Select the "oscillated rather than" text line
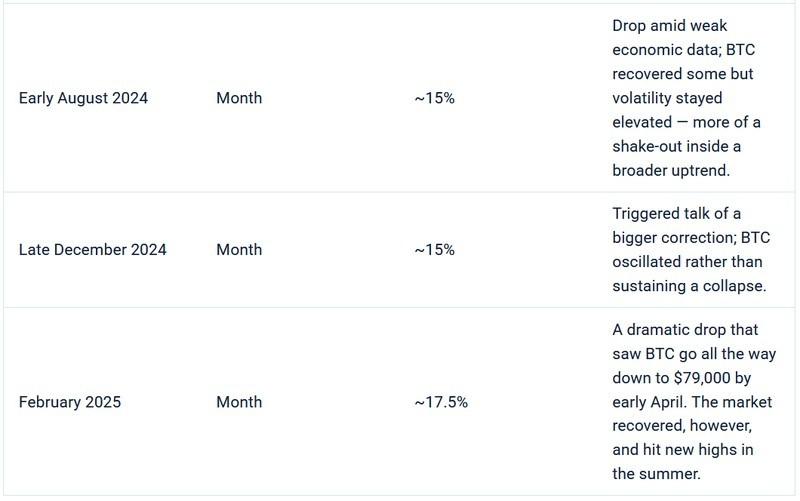800x501 pixels. (687, 261)
